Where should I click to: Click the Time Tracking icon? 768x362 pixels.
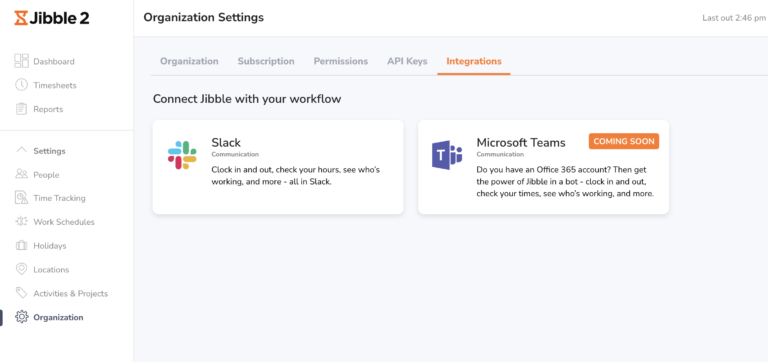point(22,198)
